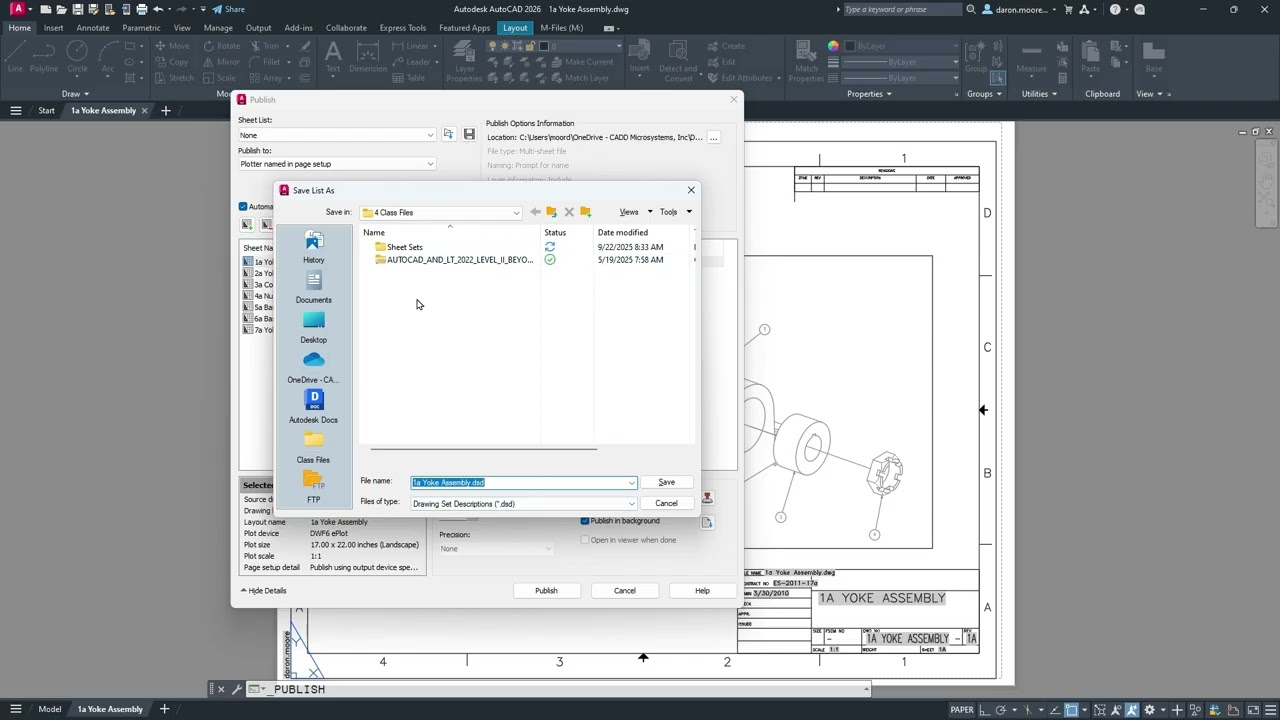The width and height of the screenshot is (1280, 720).
Task: Open the layer color wheel swatch
Action: click(833, 46)
